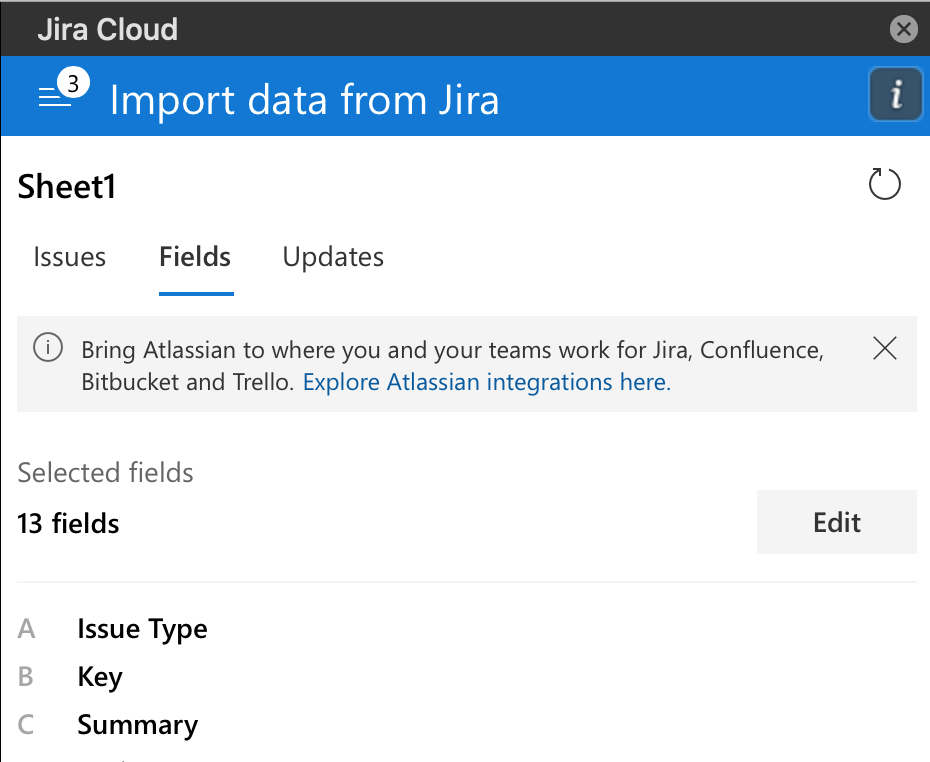Refresh Sheet1 data with the circular arrow

click(x=884, y=185)
